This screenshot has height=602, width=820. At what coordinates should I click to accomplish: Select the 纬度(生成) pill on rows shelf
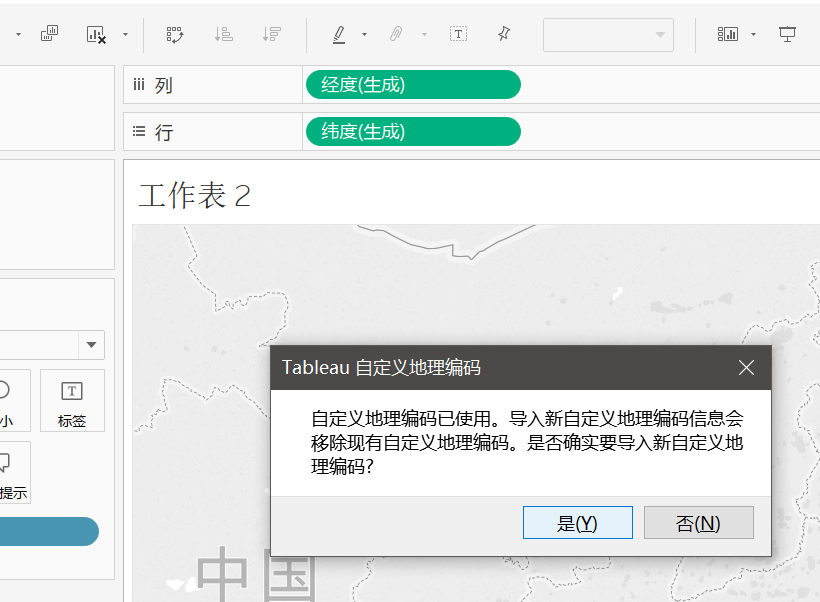(x=413, y=131)
